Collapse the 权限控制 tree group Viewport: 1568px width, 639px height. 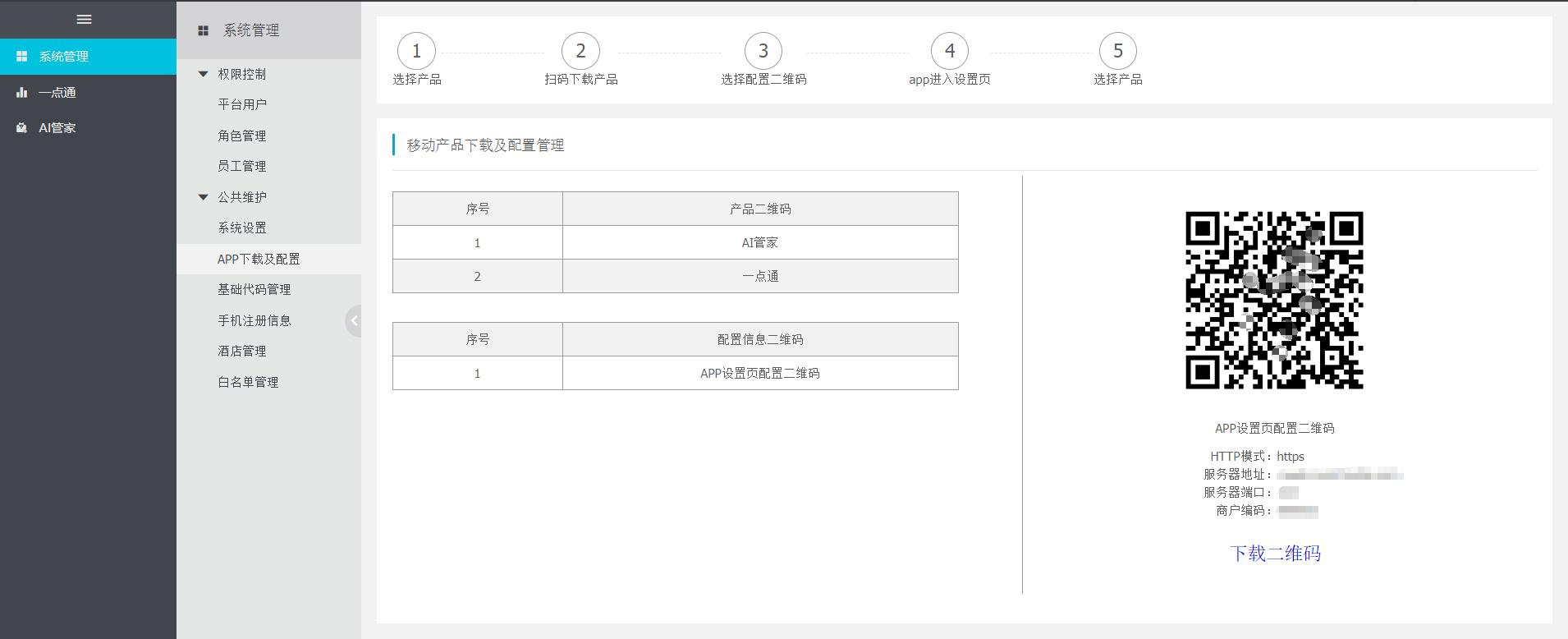coord(204,74)
